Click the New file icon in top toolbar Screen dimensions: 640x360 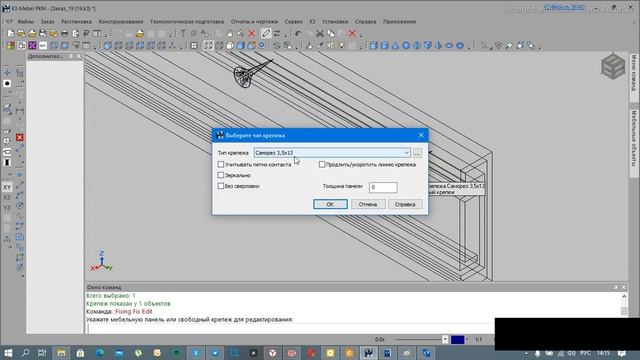click(x=11, y=33)
